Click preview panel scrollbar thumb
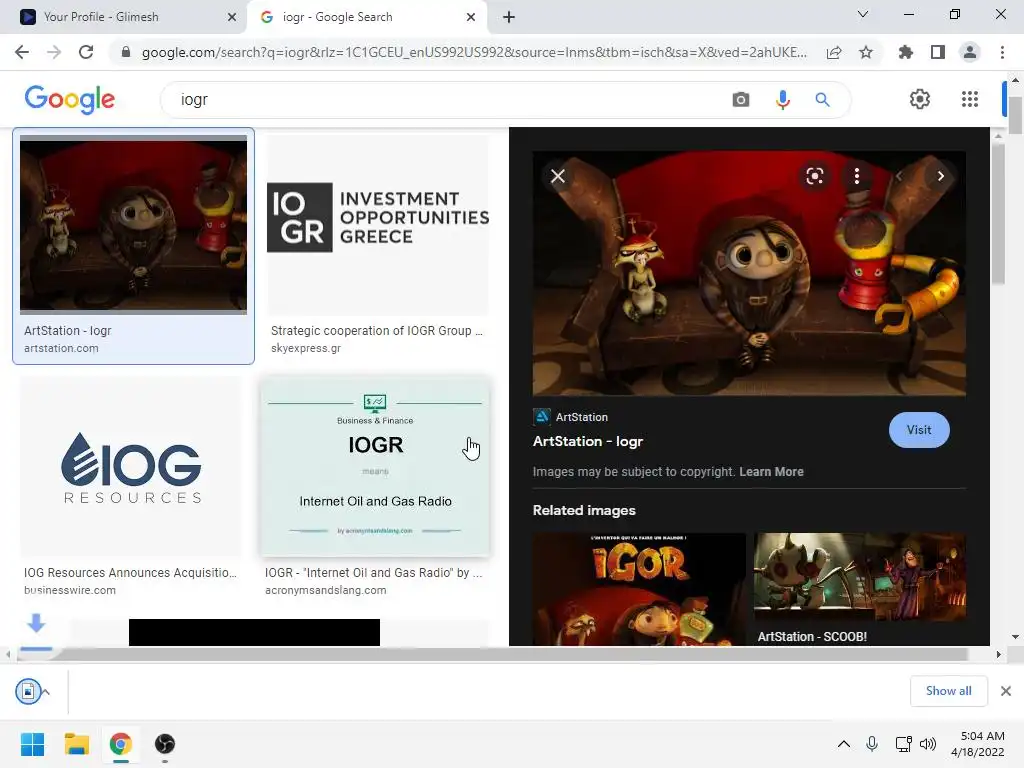Screen dimensions: 1024x768 click(x=997, y=214)
